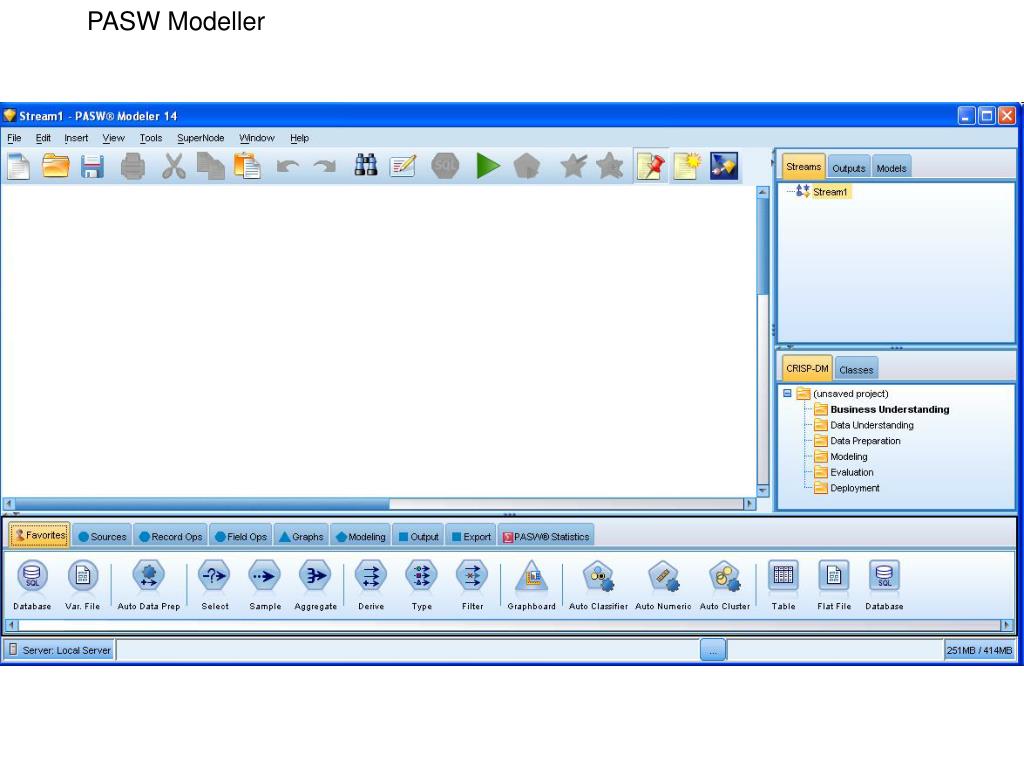Select the Auto Numeric node
1024x768 pixels.
pyautogui.click(x=663, y=584)
